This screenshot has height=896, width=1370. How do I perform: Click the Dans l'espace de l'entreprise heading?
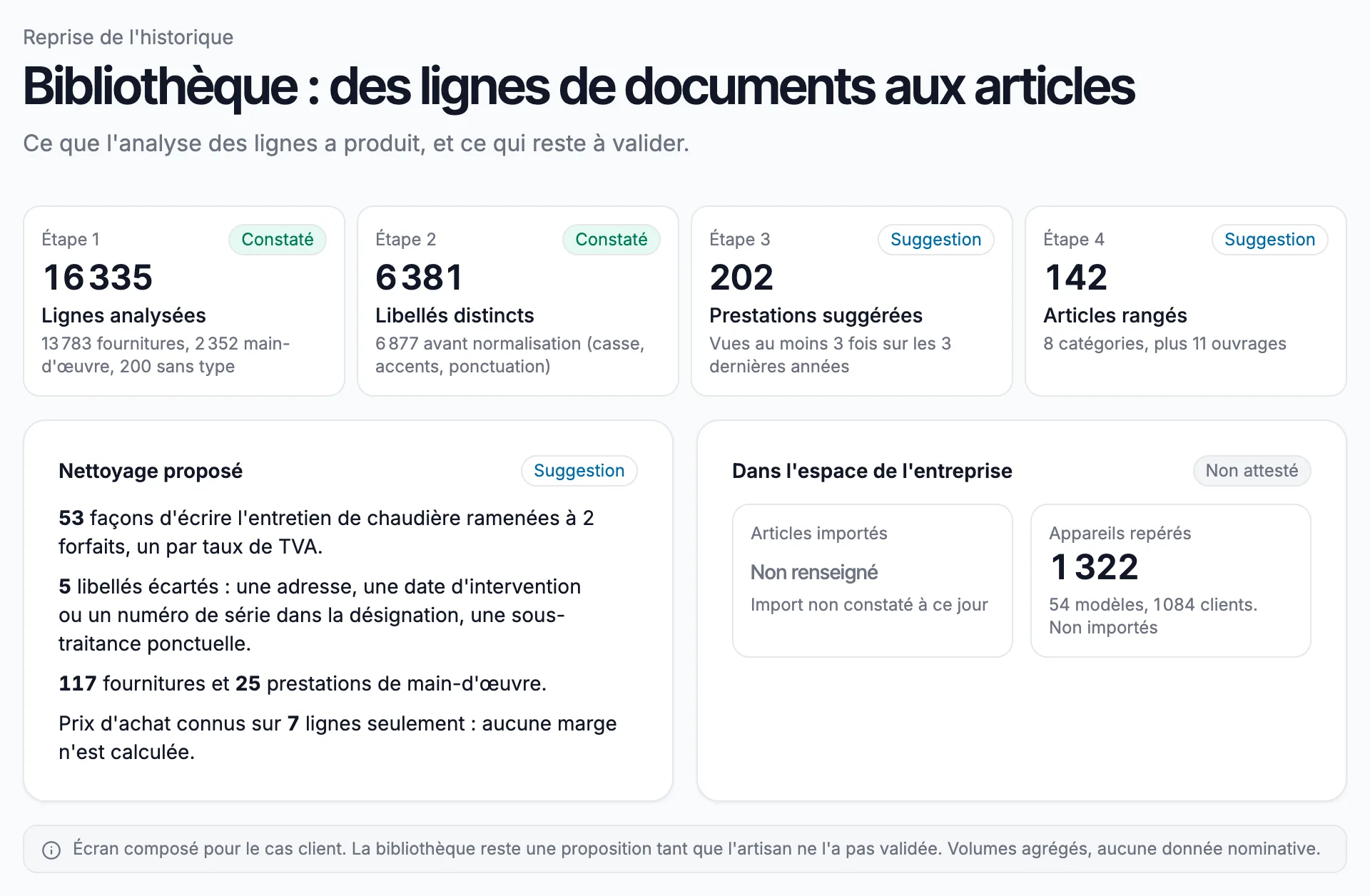[872, 471]
